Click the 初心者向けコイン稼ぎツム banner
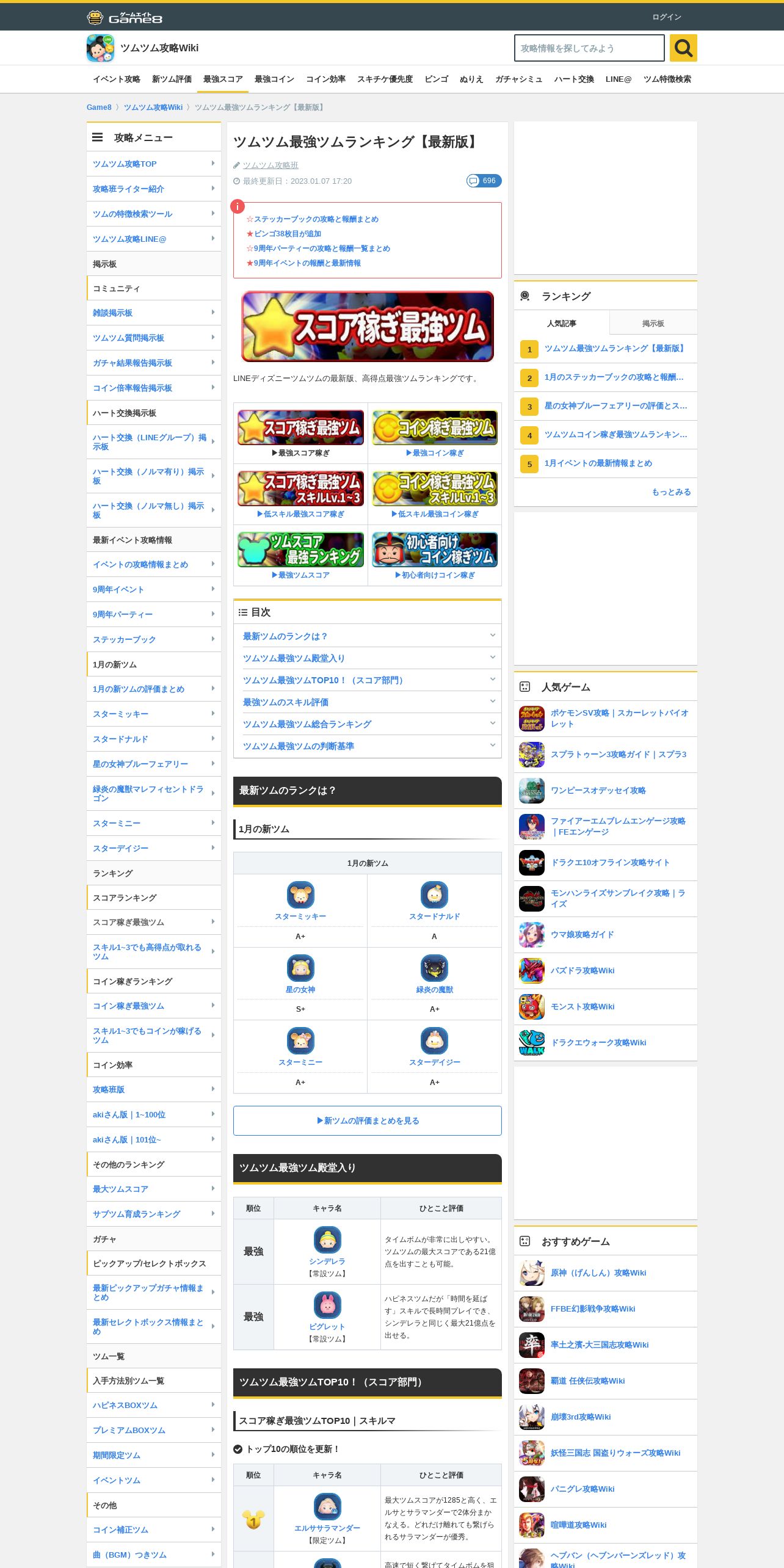This screenshot has width=784, height=1568. point(435,549)
